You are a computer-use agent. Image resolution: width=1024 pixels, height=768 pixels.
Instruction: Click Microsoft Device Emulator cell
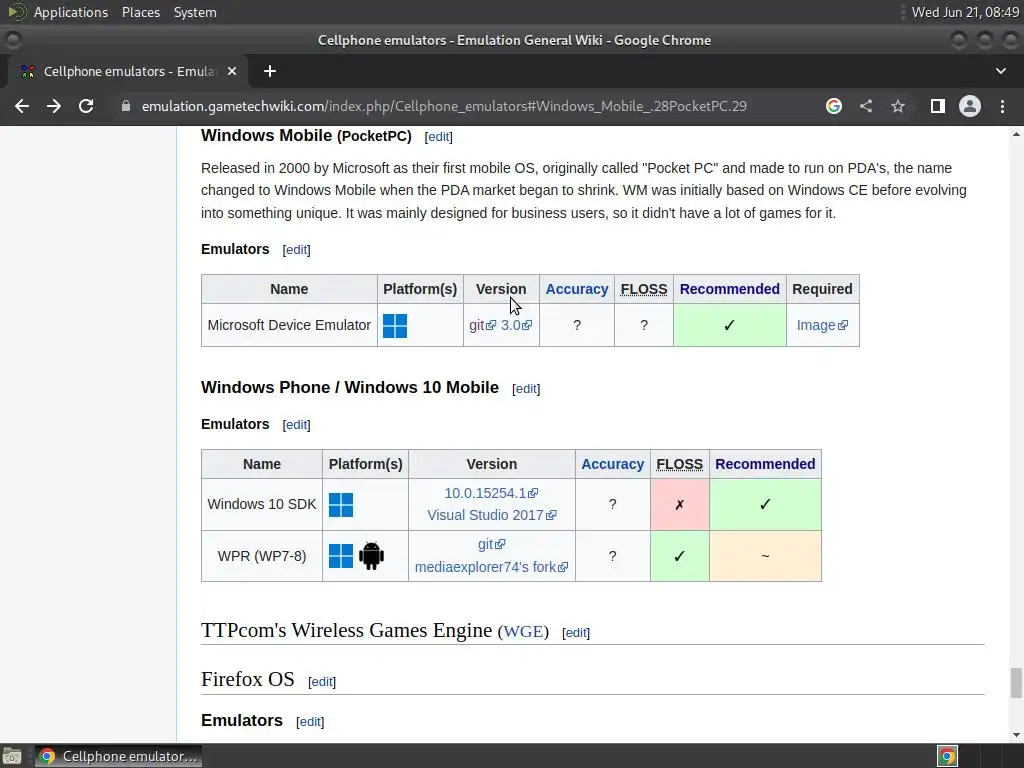289,325
